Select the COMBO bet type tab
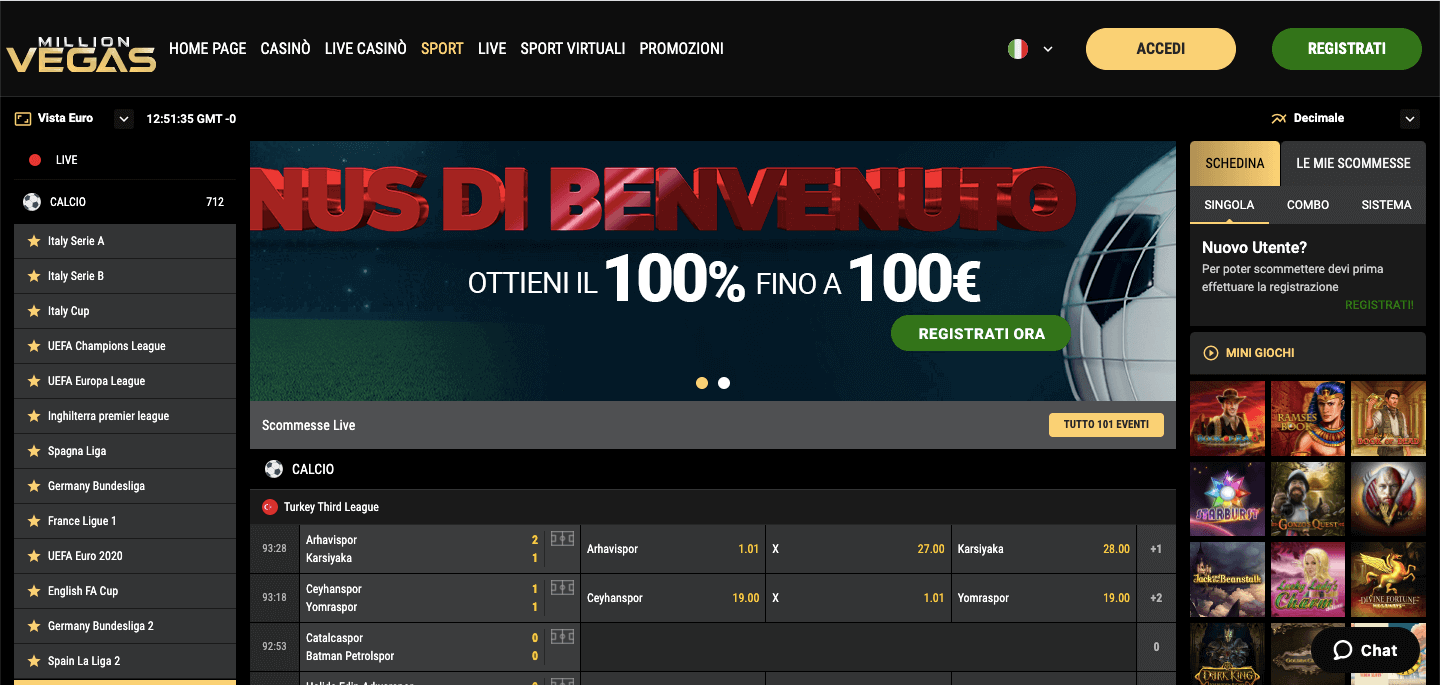 (1308, 205)
